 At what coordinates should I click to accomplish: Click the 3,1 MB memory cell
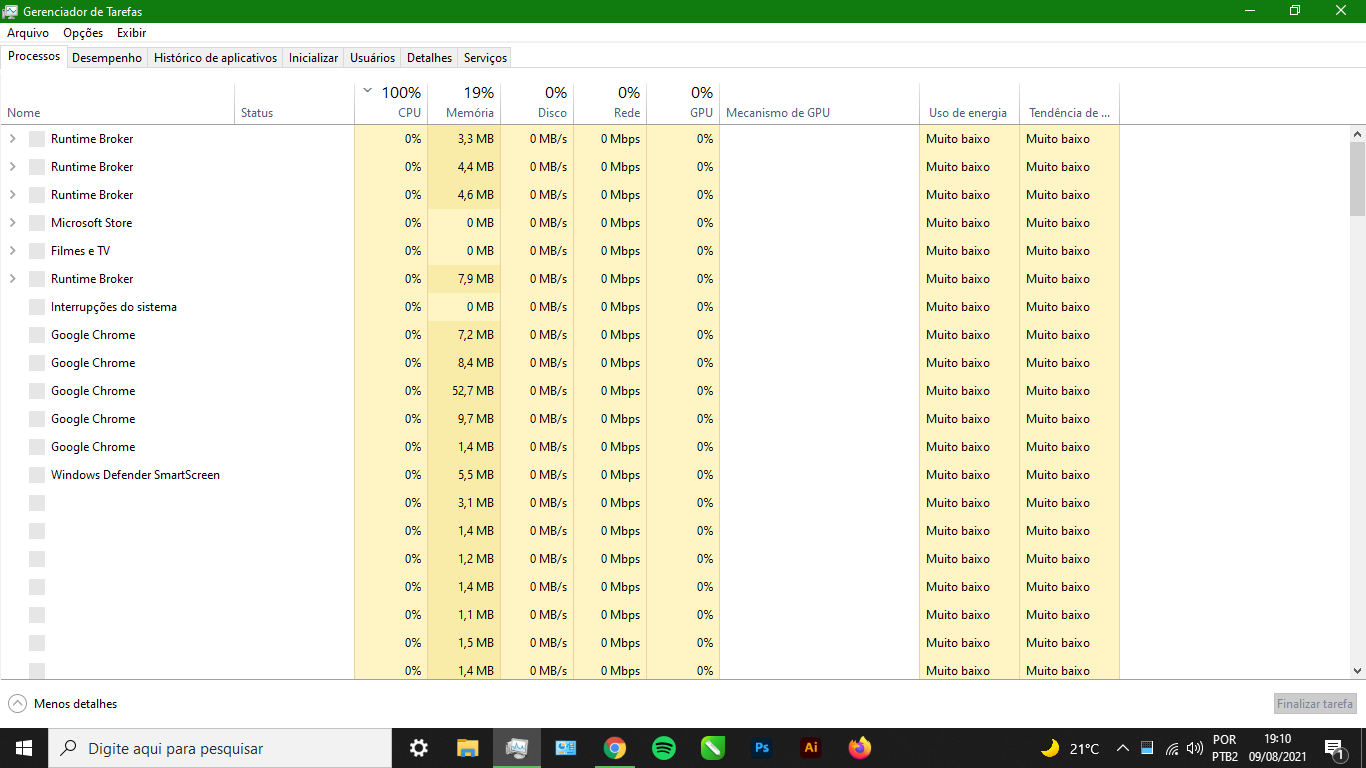[464, 503]
